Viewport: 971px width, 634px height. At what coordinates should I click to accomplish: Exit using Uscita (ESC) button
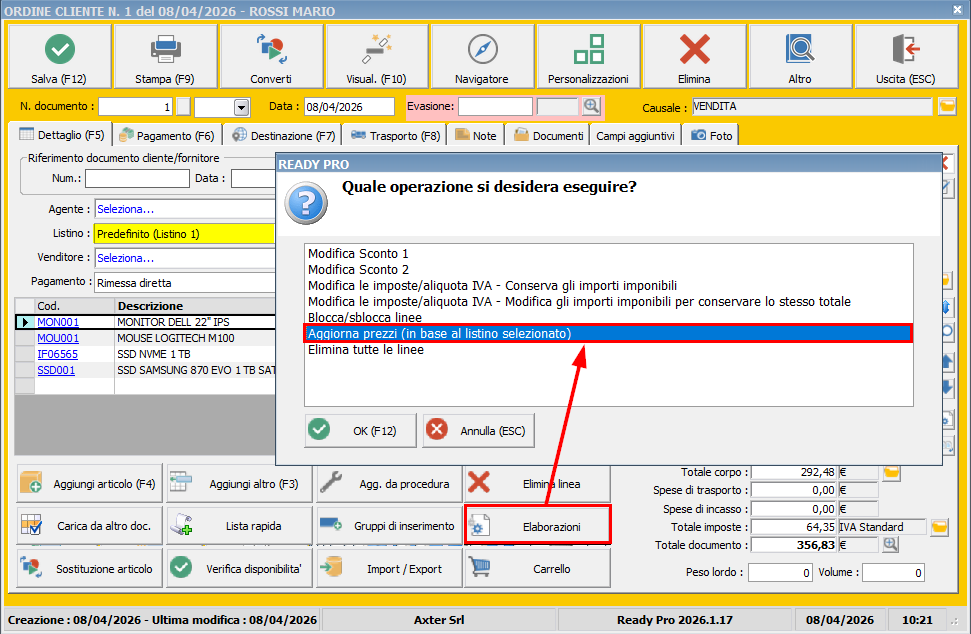pos(906,56)
